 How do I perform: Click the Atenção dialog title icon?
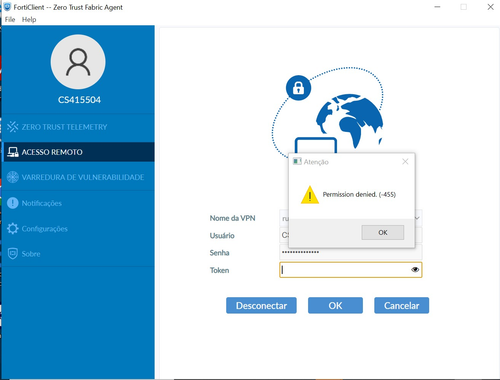click(297, 162)
